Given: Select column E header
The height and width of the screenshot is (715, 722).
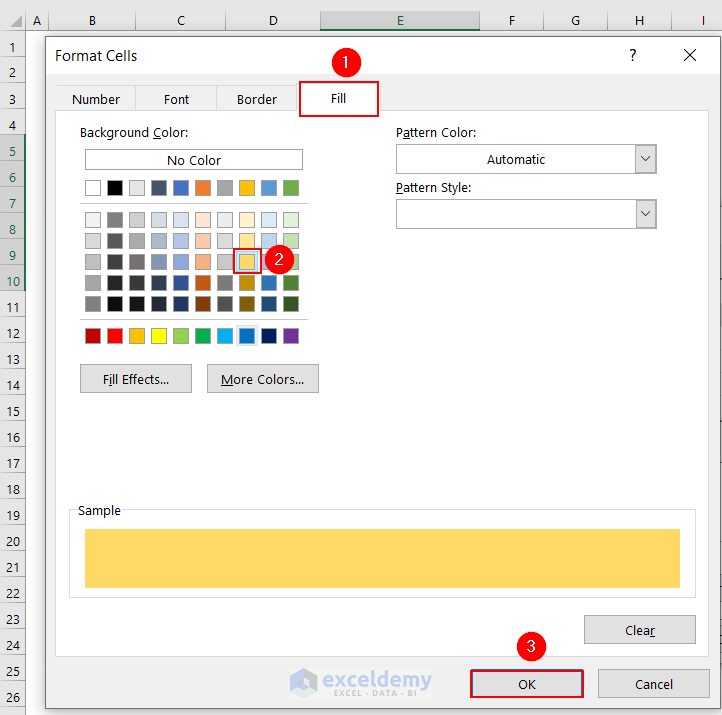Looking at the screenshot, I should point(400,20).
